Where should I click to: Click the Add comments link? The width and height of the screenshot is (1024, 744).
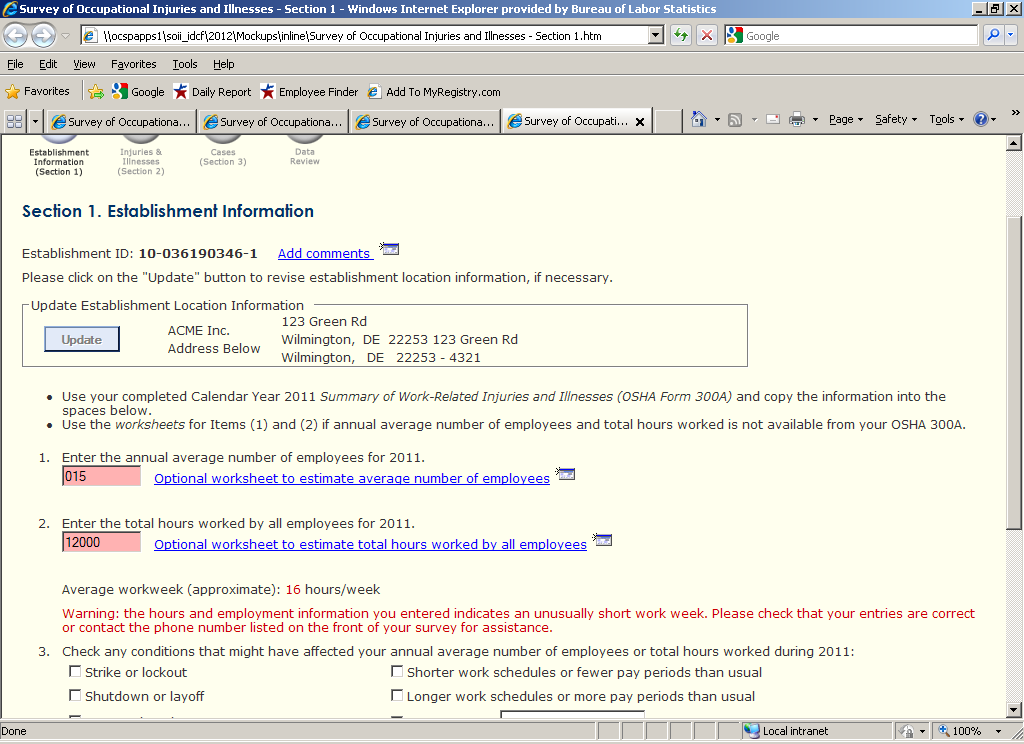click(x=325, y=253)
